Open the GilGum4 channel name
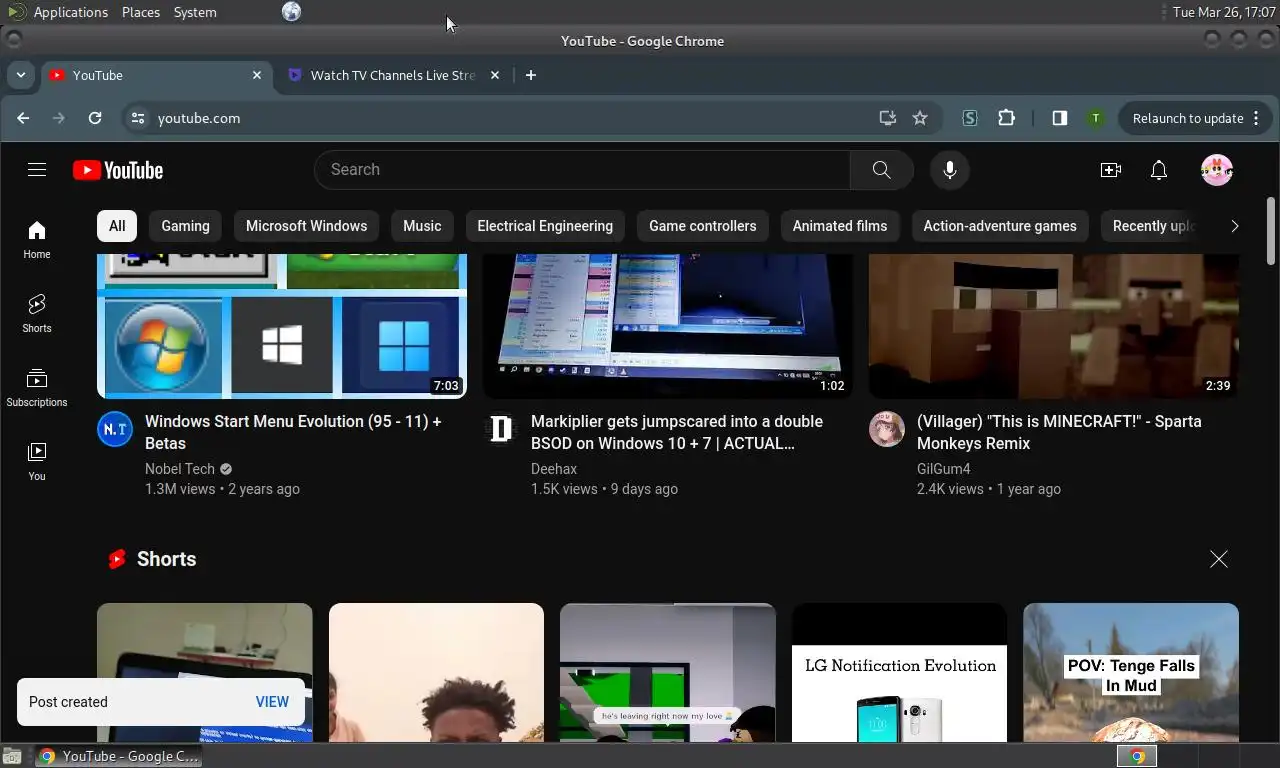This screenshot has height=768, width=1280. click(944, 469)
